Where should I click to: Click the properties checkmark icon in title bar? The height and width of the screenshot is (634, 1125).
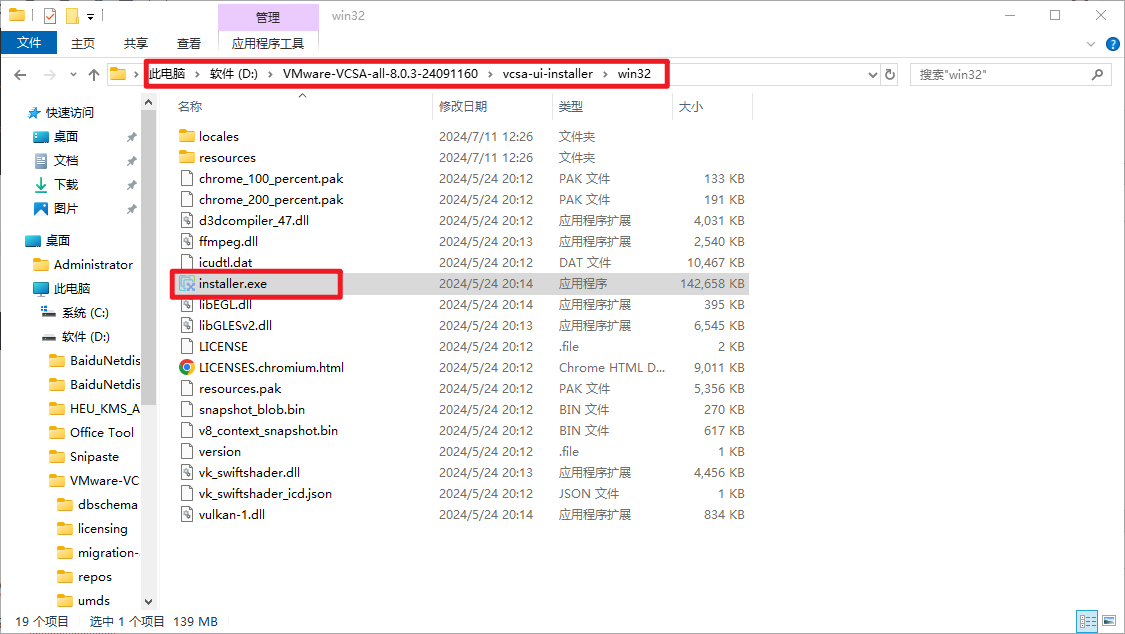50,16
